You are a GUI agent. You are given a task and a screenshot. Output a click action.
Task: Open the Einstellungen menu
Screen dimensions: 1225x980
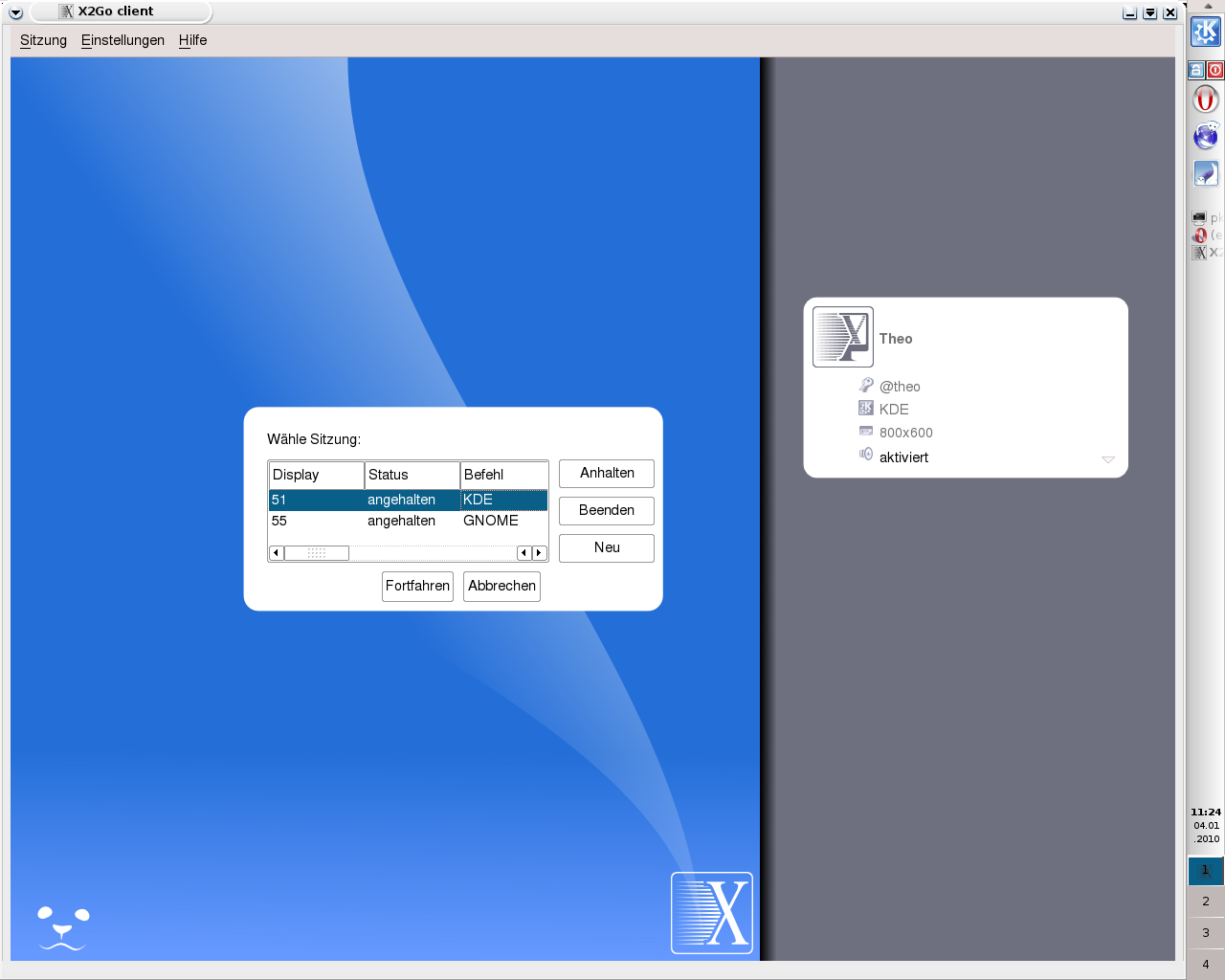coord(122,40)
